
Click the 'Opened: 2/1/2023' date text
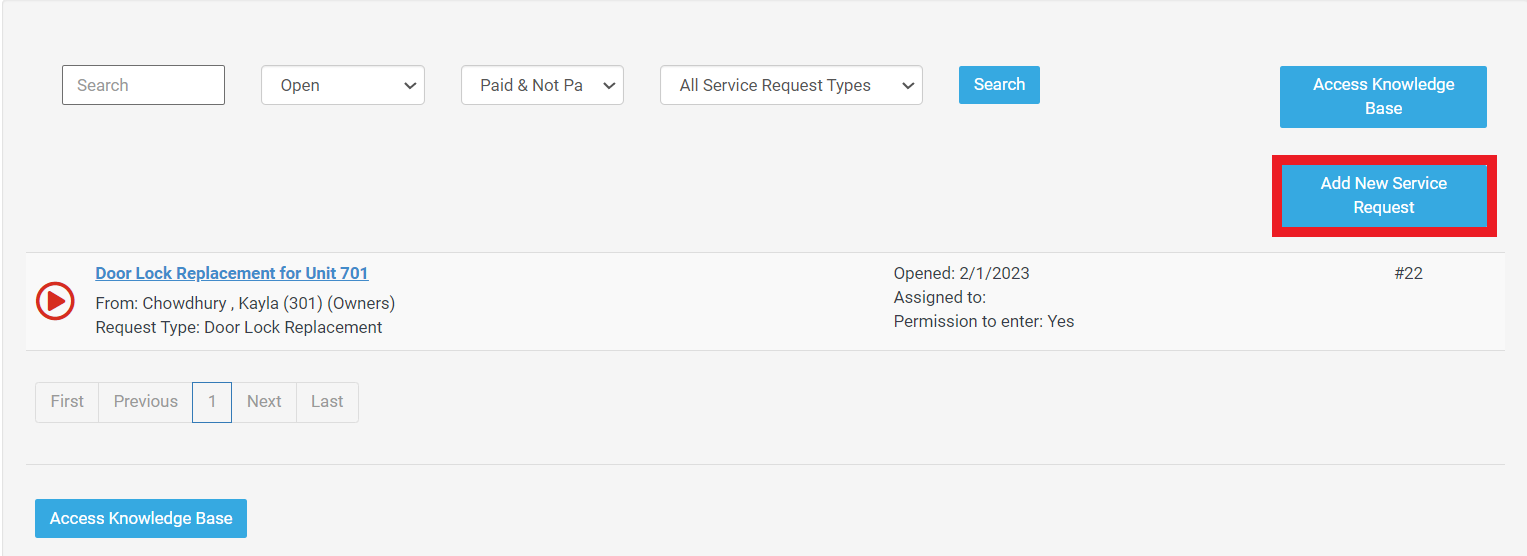961,273
